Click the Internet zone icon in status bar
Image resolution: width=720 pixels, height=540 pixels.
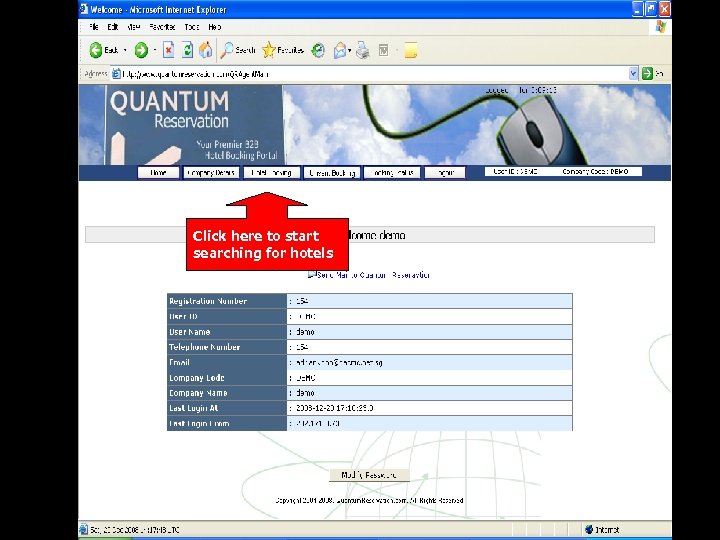(589, 529)
